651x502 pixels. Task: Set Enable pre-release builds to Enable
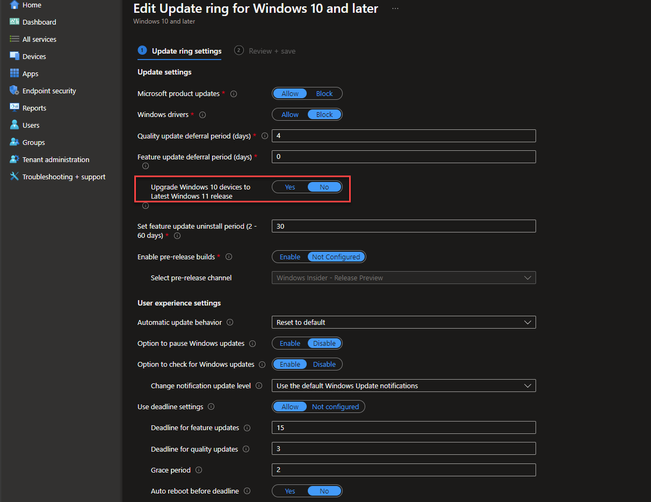pos(290,257)
